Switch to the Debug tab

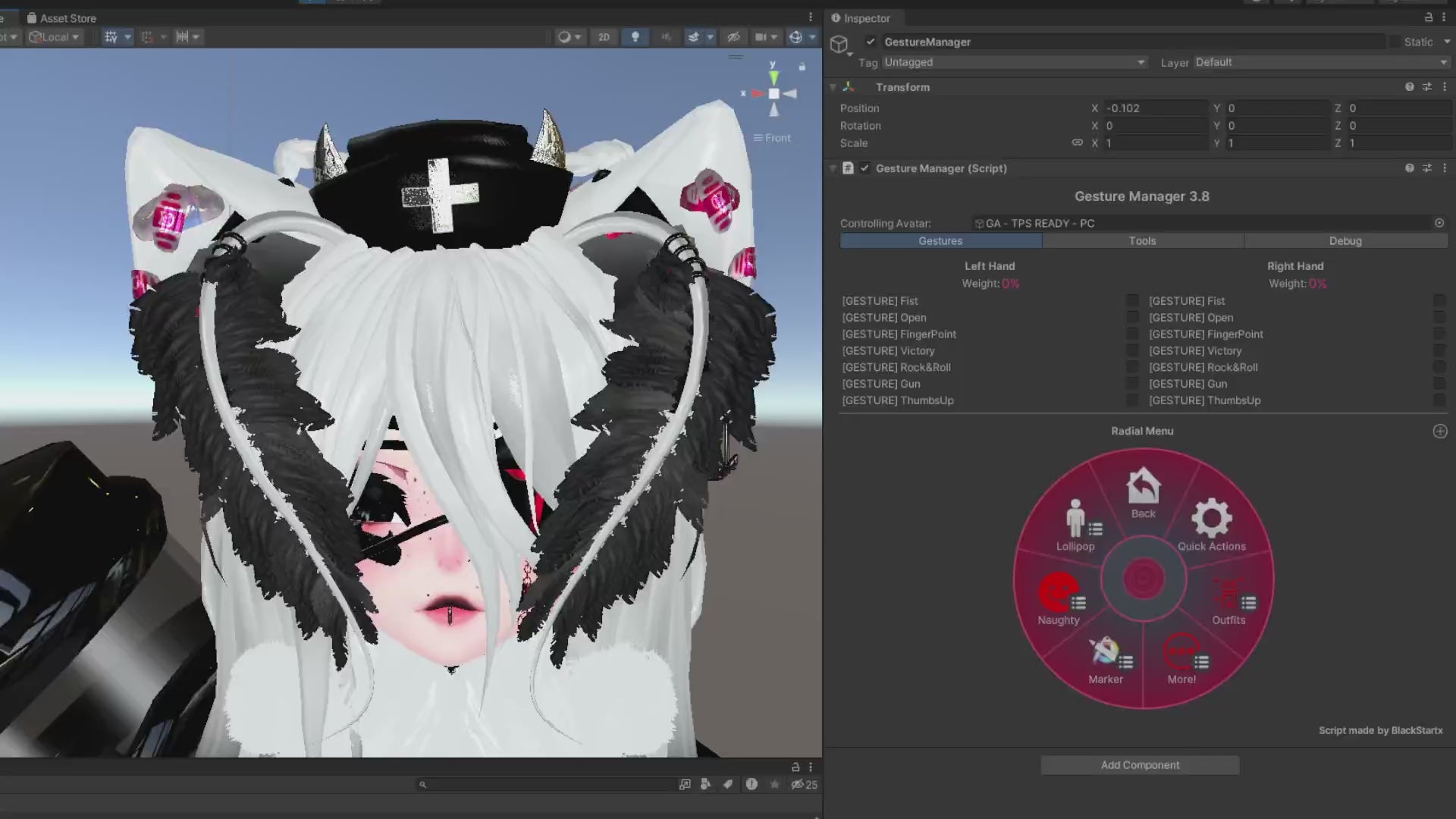coord(1345,241)
